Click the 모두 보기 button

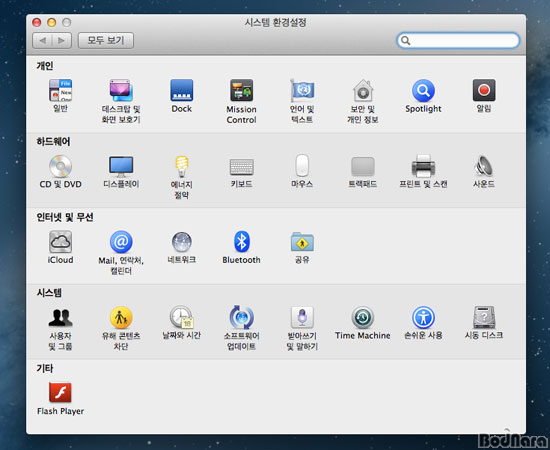(106, 40)
